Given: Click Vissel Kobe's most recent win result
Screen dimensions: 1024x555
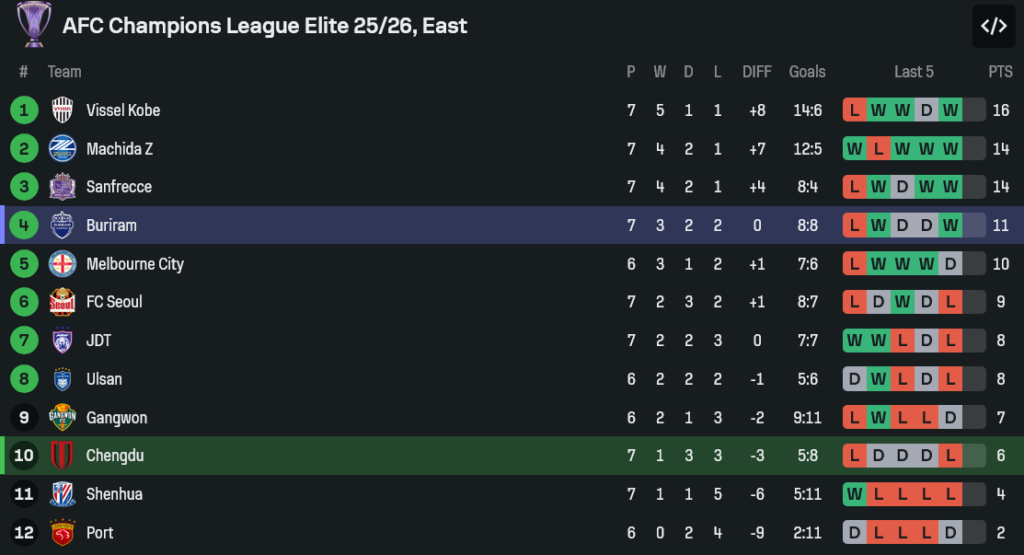Looking at the screenshot, I should [950, 110].
